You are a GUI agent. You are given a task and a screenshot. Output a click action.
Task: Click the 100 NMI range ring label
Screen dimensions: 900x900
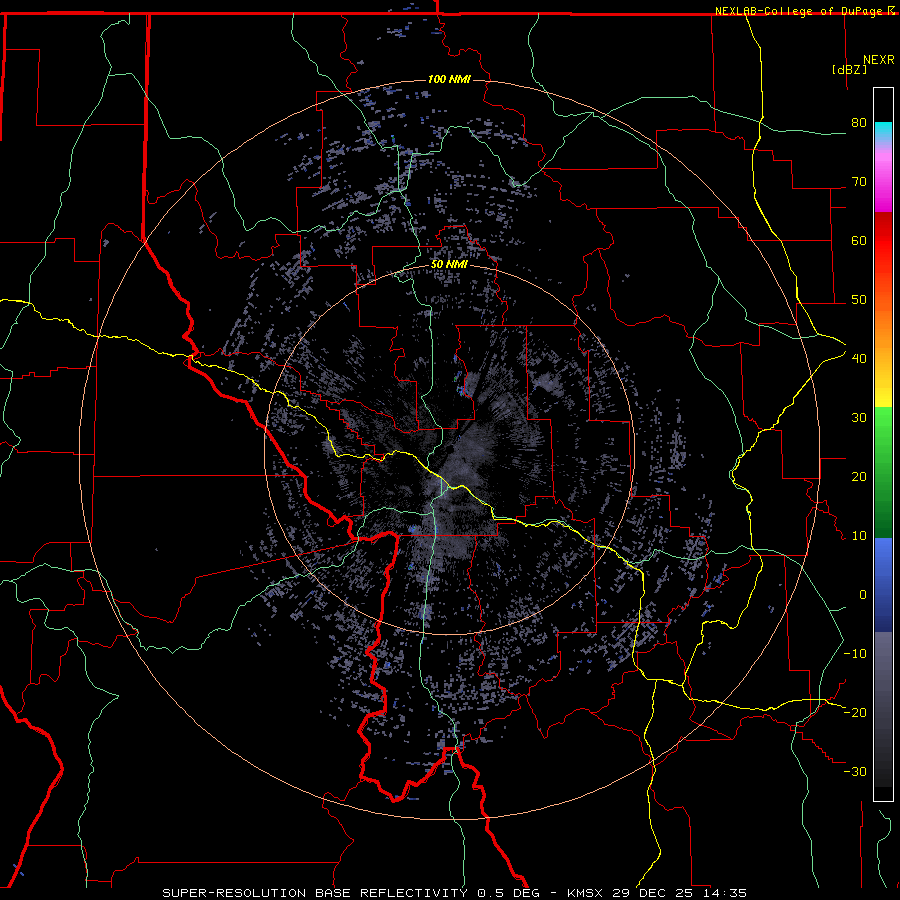coord(449,79)
